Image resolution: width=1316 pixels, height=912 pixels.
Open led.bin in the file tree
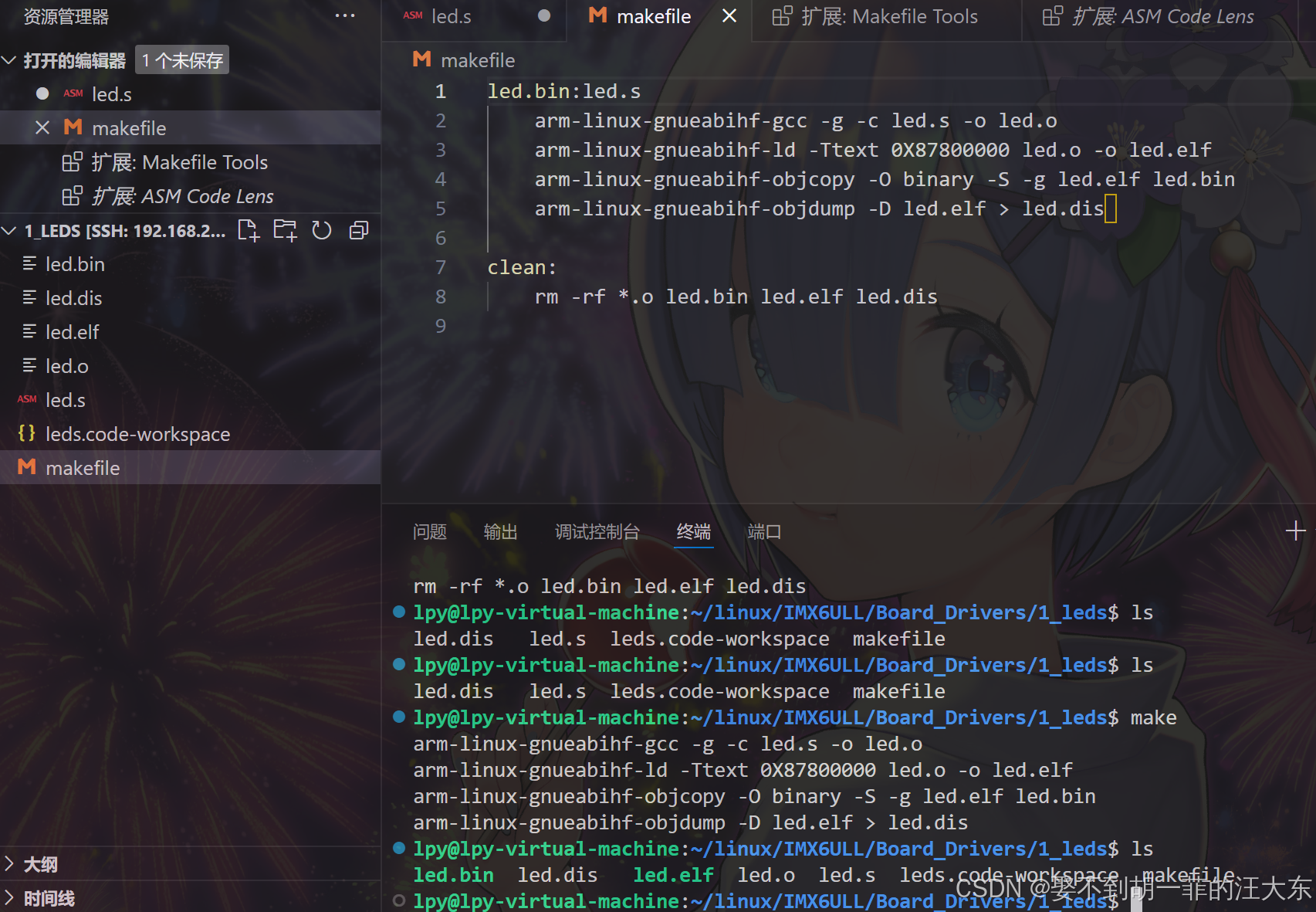[x=191, y=263]
